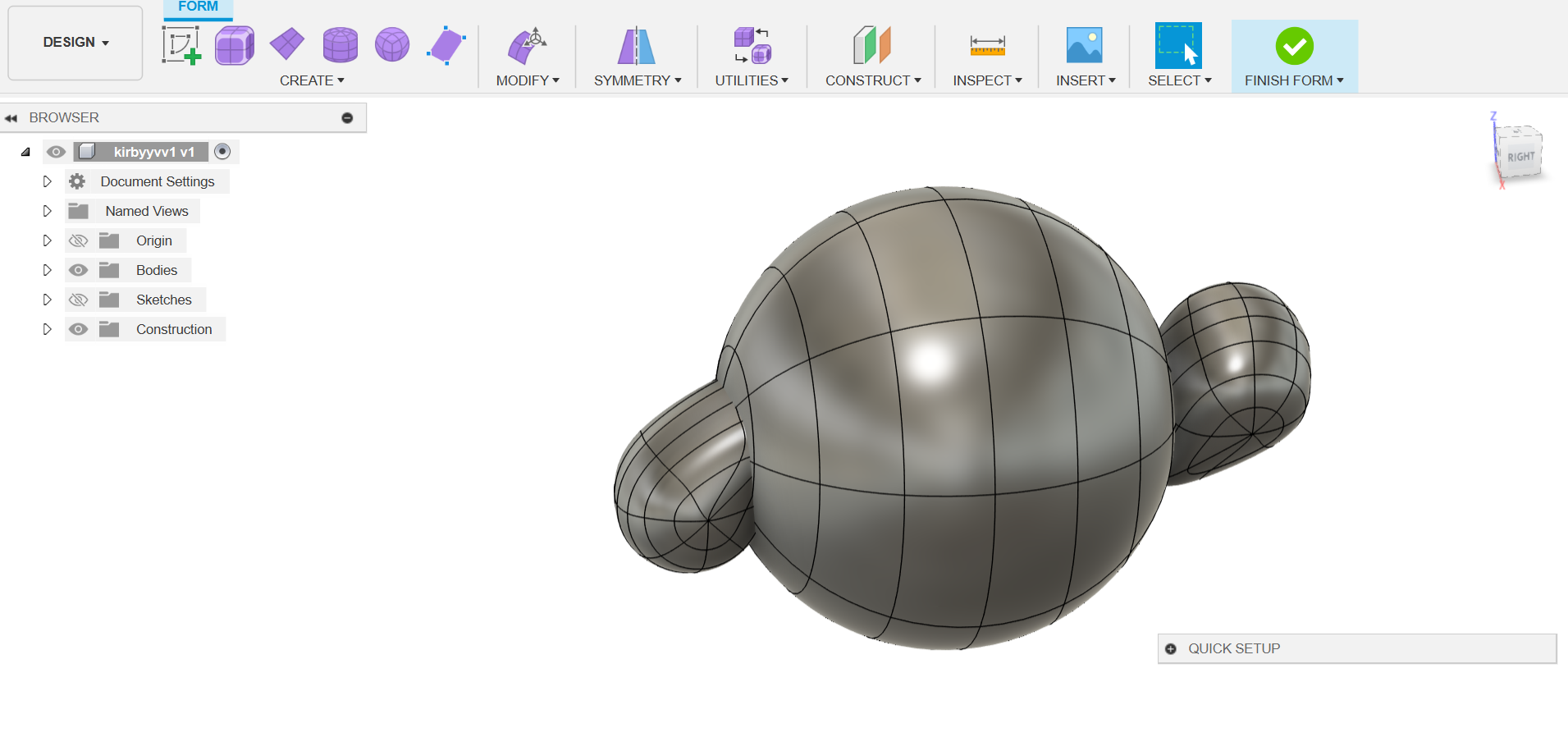Click the Named Views folder icon
The width and height of the screenshot is (1568, 737).
tap(79, 211)
